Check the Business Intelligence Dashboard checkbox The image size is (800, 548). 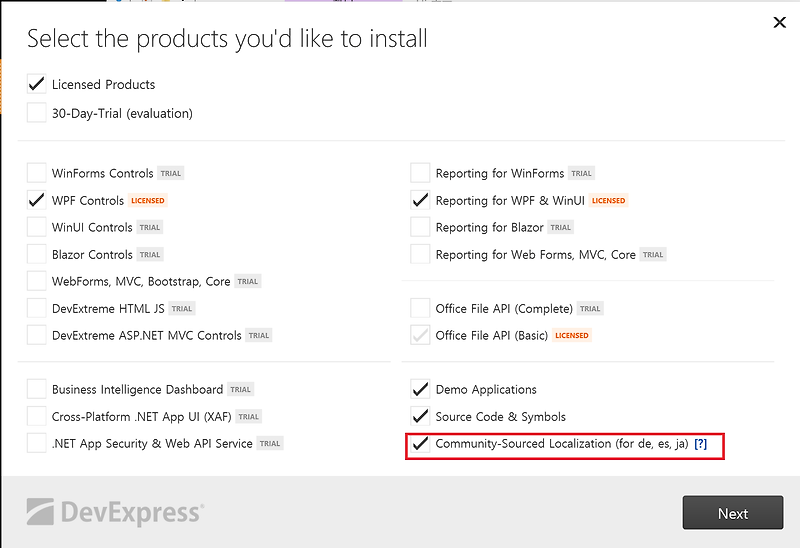(37, 389)
